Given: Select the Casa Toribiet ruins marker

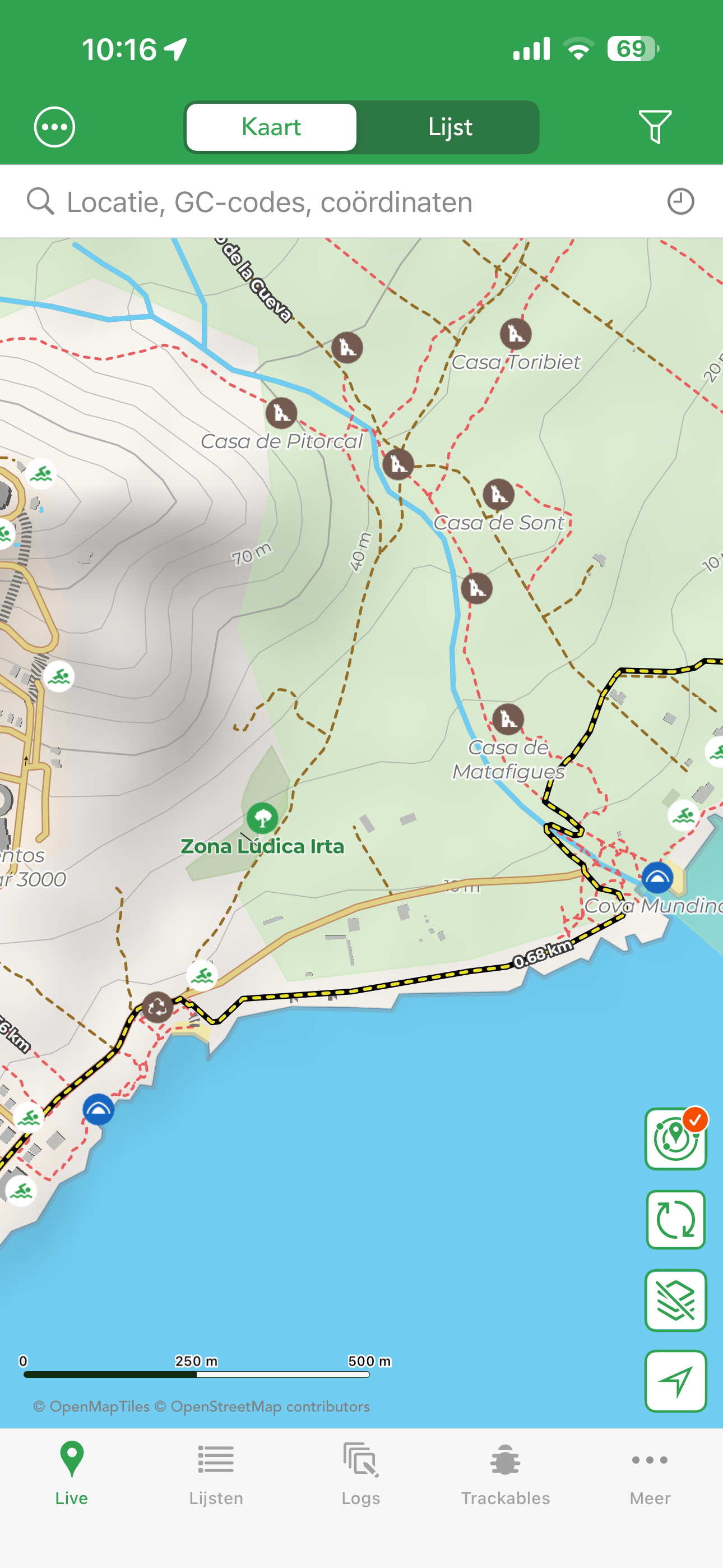Looking at the screenshot, I should [516, 334].
